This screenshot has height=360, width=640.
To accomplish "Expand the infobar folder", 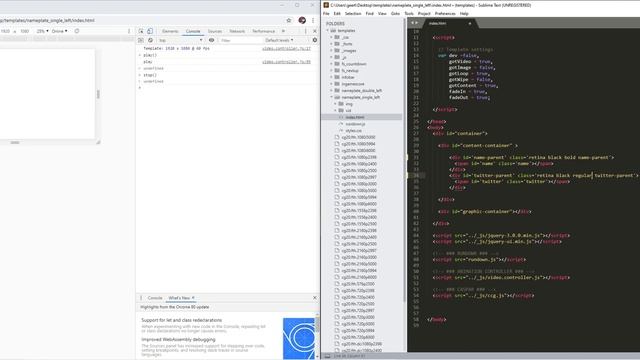I will tap(331, 77).
